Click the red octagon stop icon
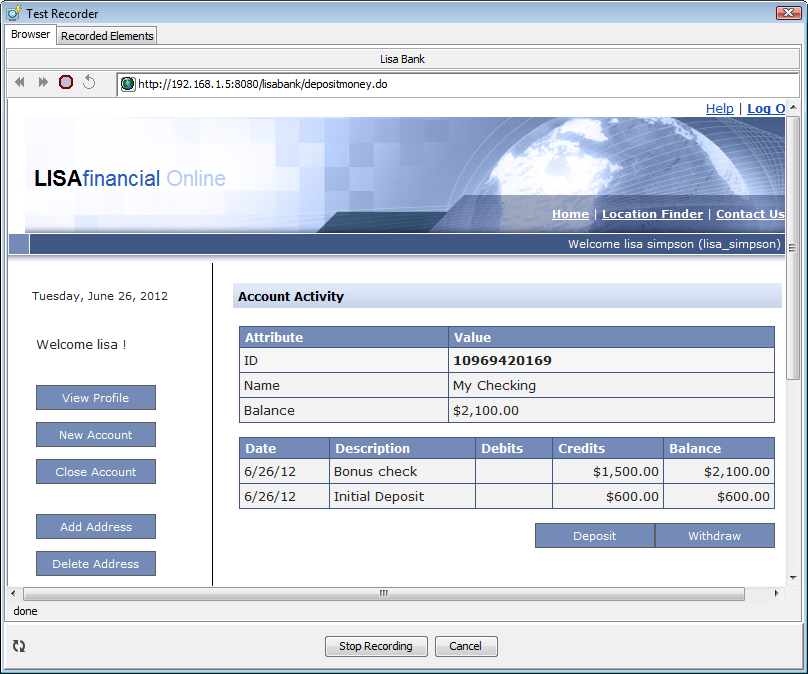Image resolution: width=808 pixels, height=674 pixels. click(64, 83)
